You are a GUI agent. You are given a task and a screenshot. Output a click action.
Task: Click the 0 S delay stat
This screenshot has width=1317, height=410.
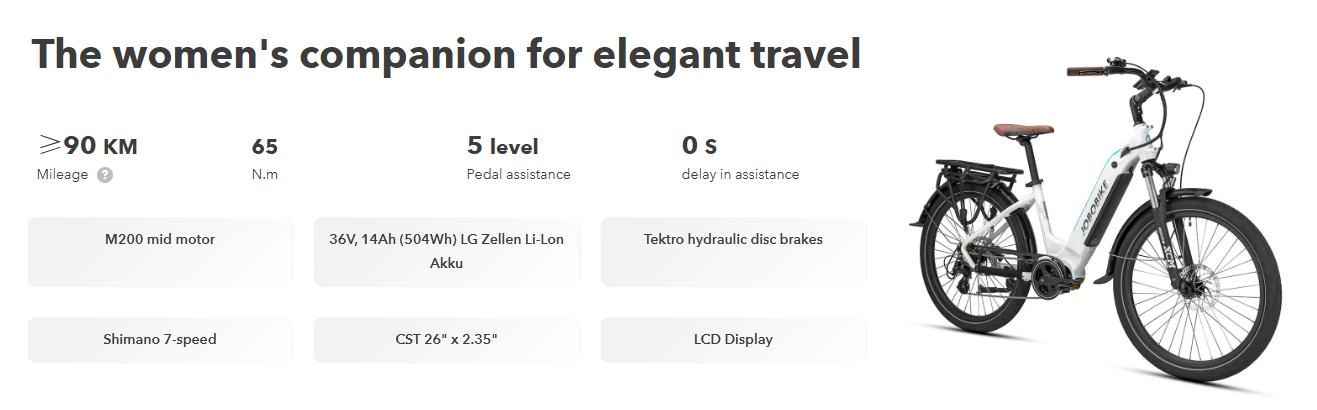[699, 147]
